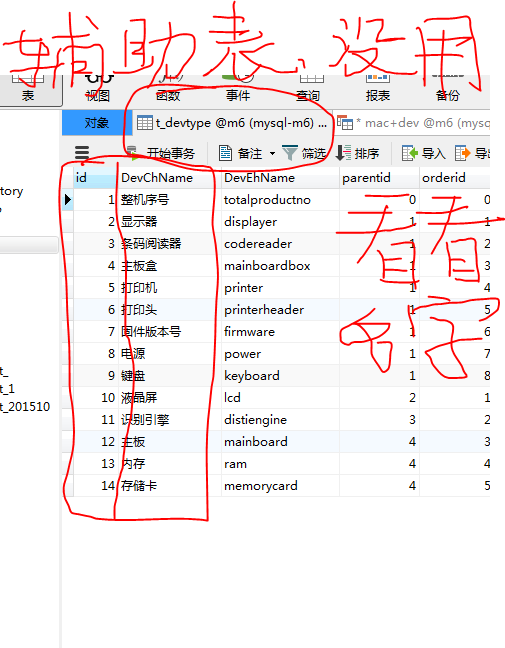Image resolution: width=505 pixels, height=648 pixels.
Task: Select cell displayer
Action: 280,222
